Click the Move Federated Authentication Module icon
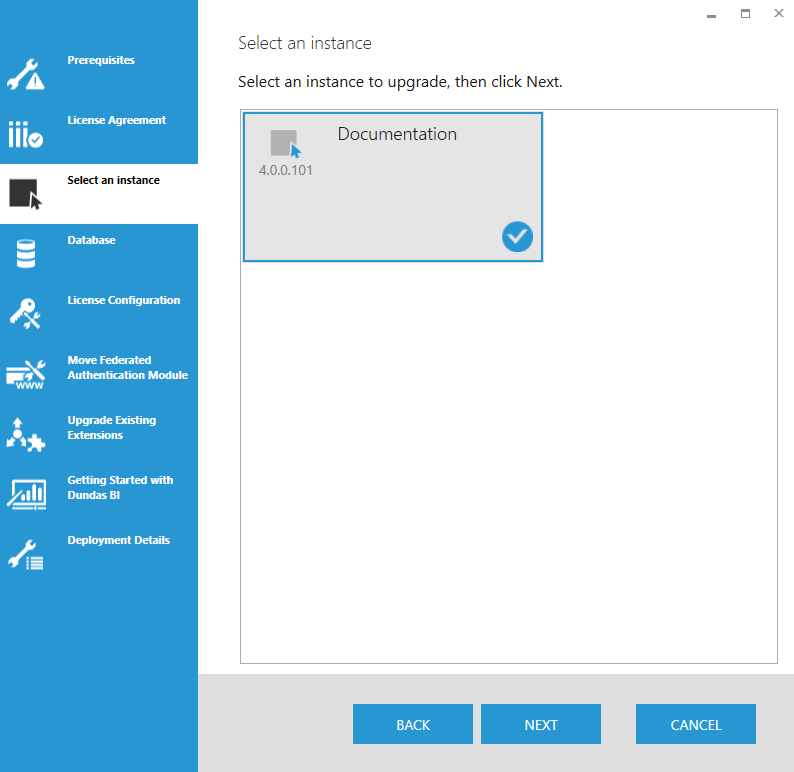Viewport: 794px width, 772px height. [x=26, y=374]
